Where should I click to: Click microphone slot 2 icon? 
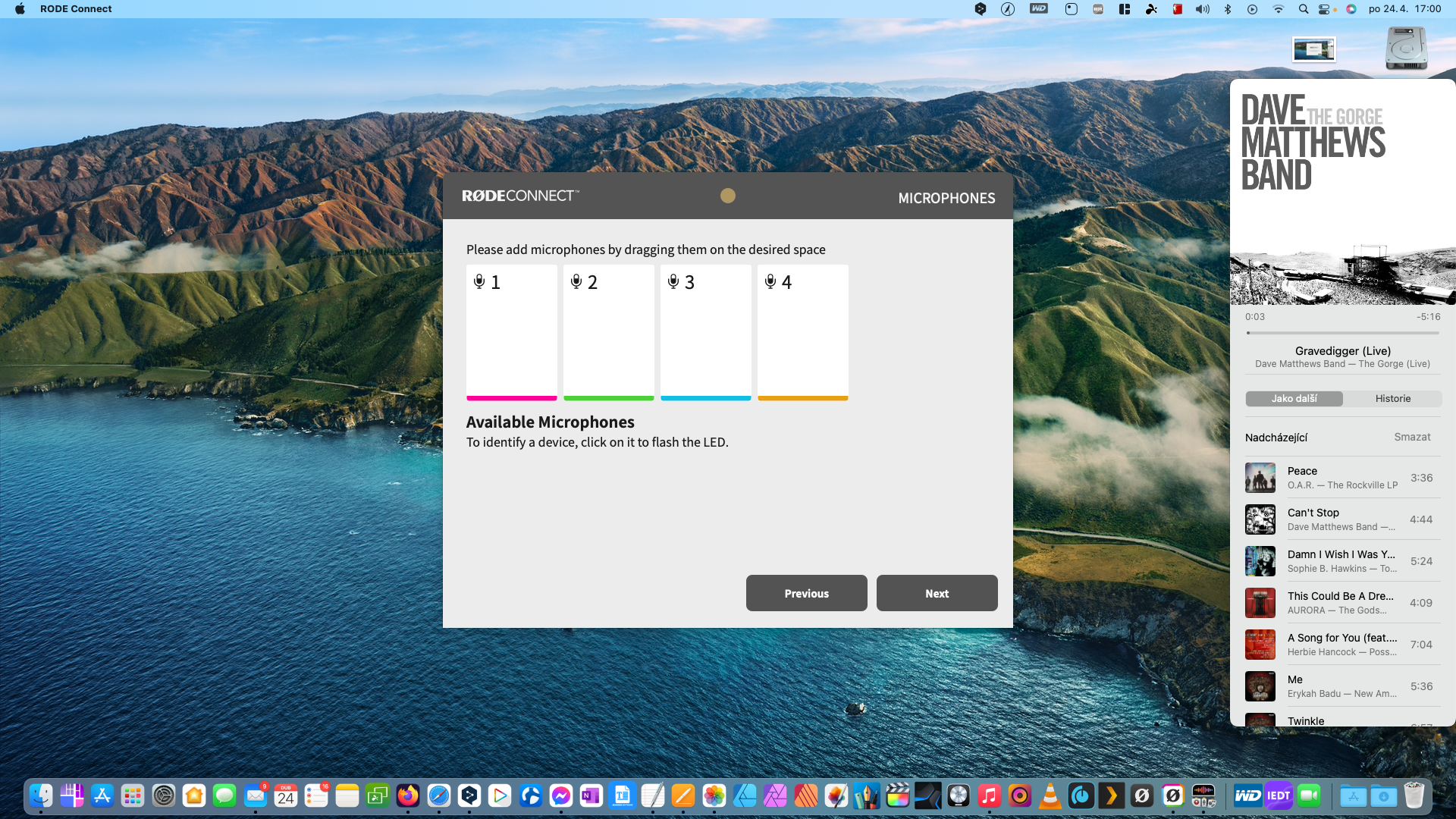coord(576,282)
